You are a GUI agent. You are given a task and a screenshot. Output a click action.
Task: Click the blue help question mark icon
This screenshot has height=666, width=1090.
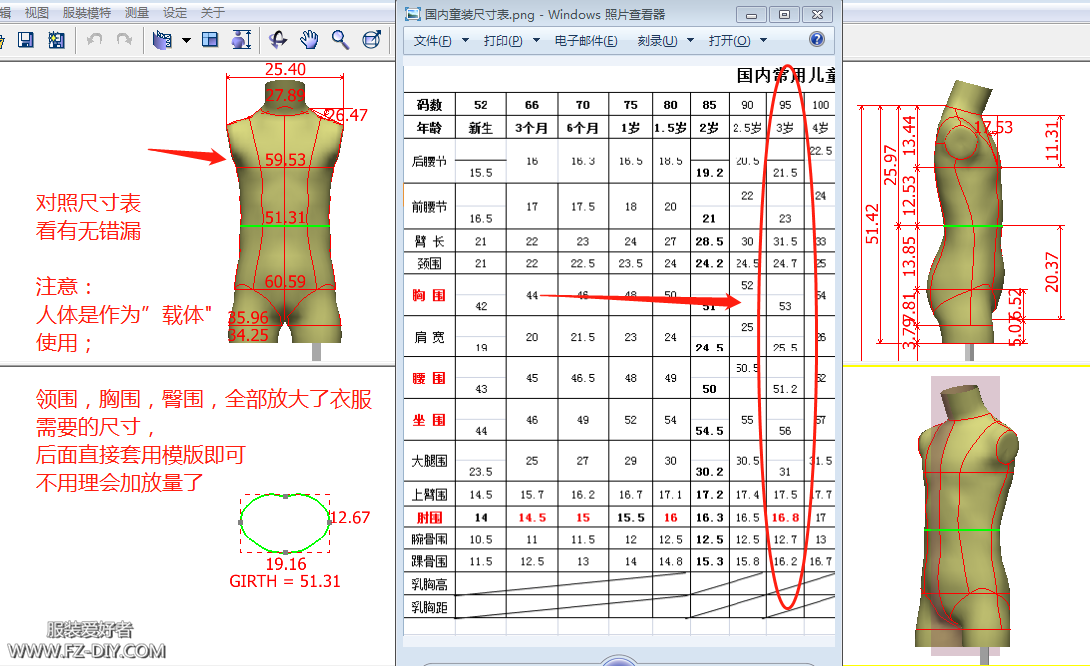[817, 40]
